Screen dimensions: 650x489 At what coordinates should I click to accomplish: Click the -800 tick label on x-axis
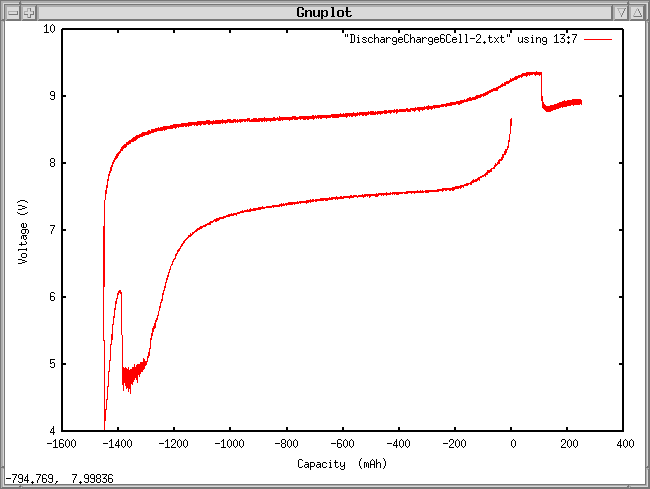[x=286, y=444]
